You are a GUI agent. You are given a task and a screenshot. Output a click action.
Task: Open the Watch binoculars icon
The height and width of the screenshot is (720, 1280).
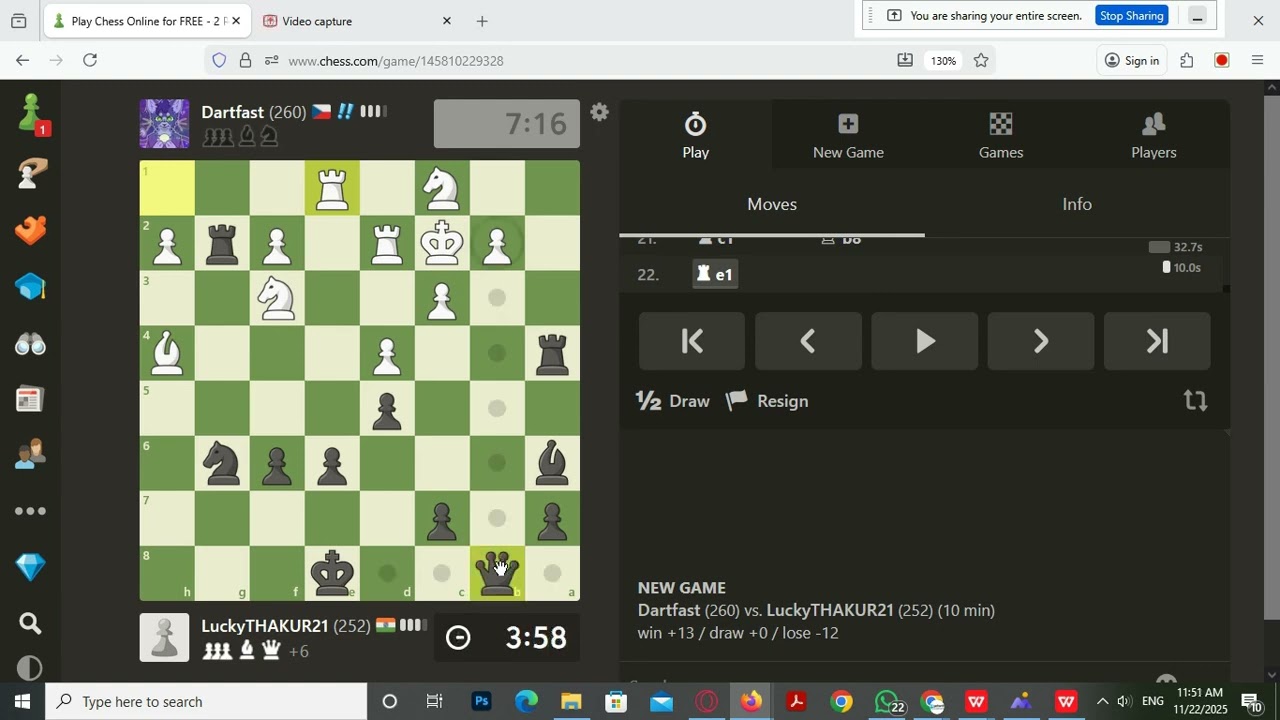pos(31,345)
